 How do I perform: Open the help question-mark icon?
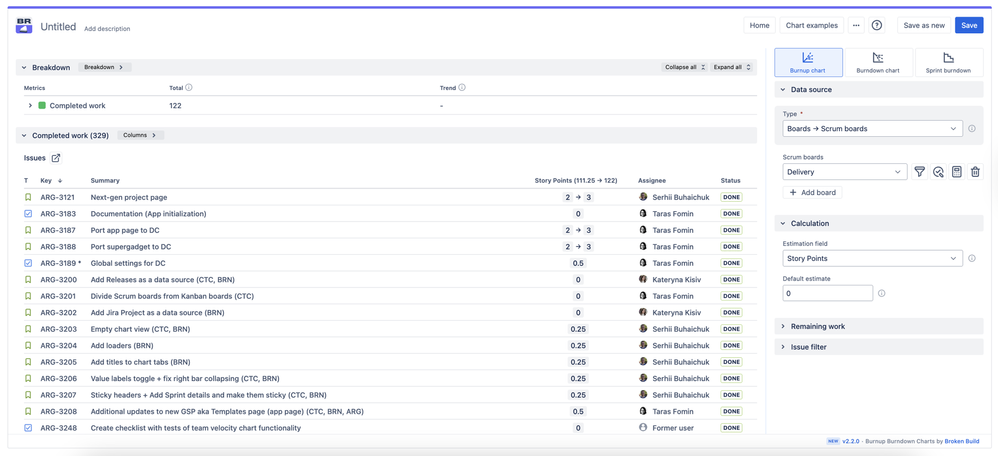pyautogui.click(x=877, y=25)
